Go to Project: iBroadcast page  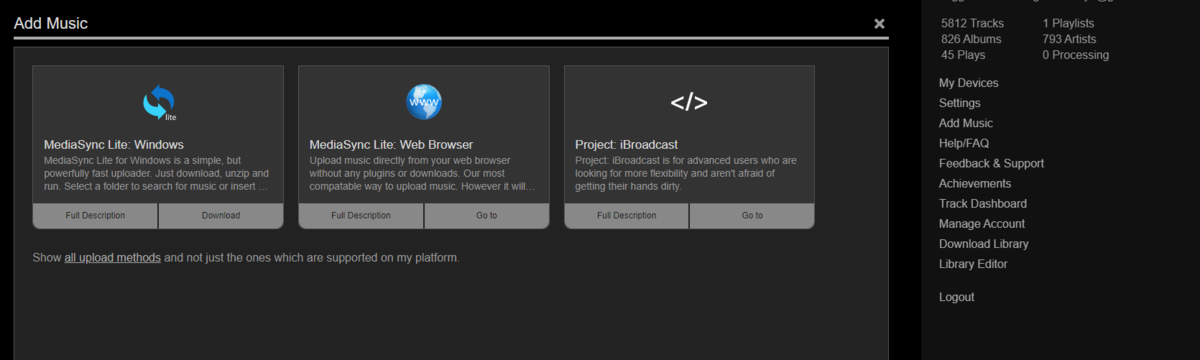click(752, 215)
